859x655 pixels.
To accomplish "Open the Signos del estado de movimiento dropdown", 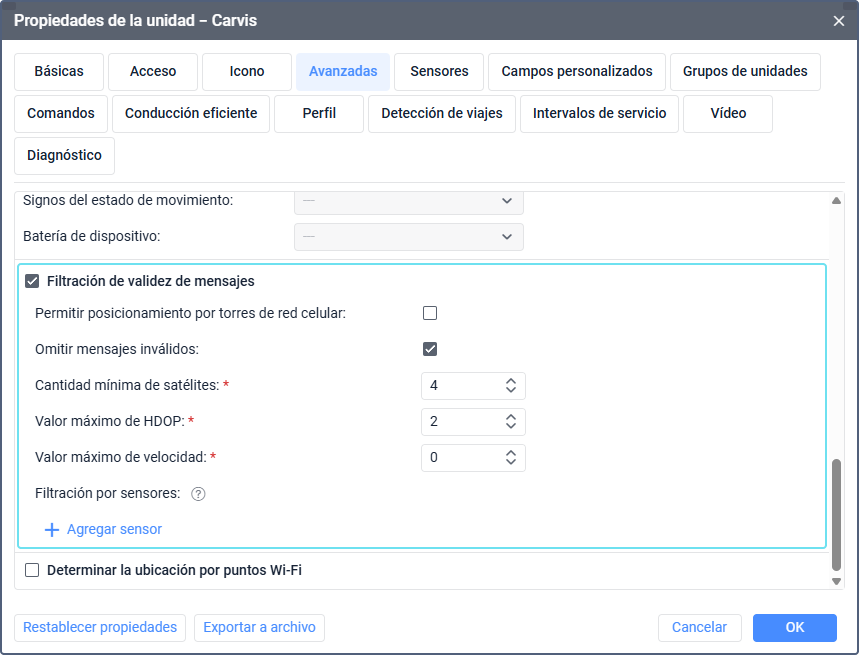I will click(409, 201).
